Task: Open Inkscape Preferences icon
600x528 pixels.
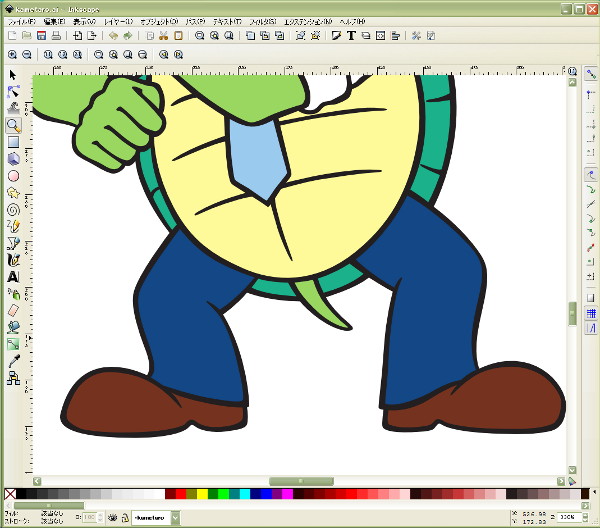Action: pos(416,36)
